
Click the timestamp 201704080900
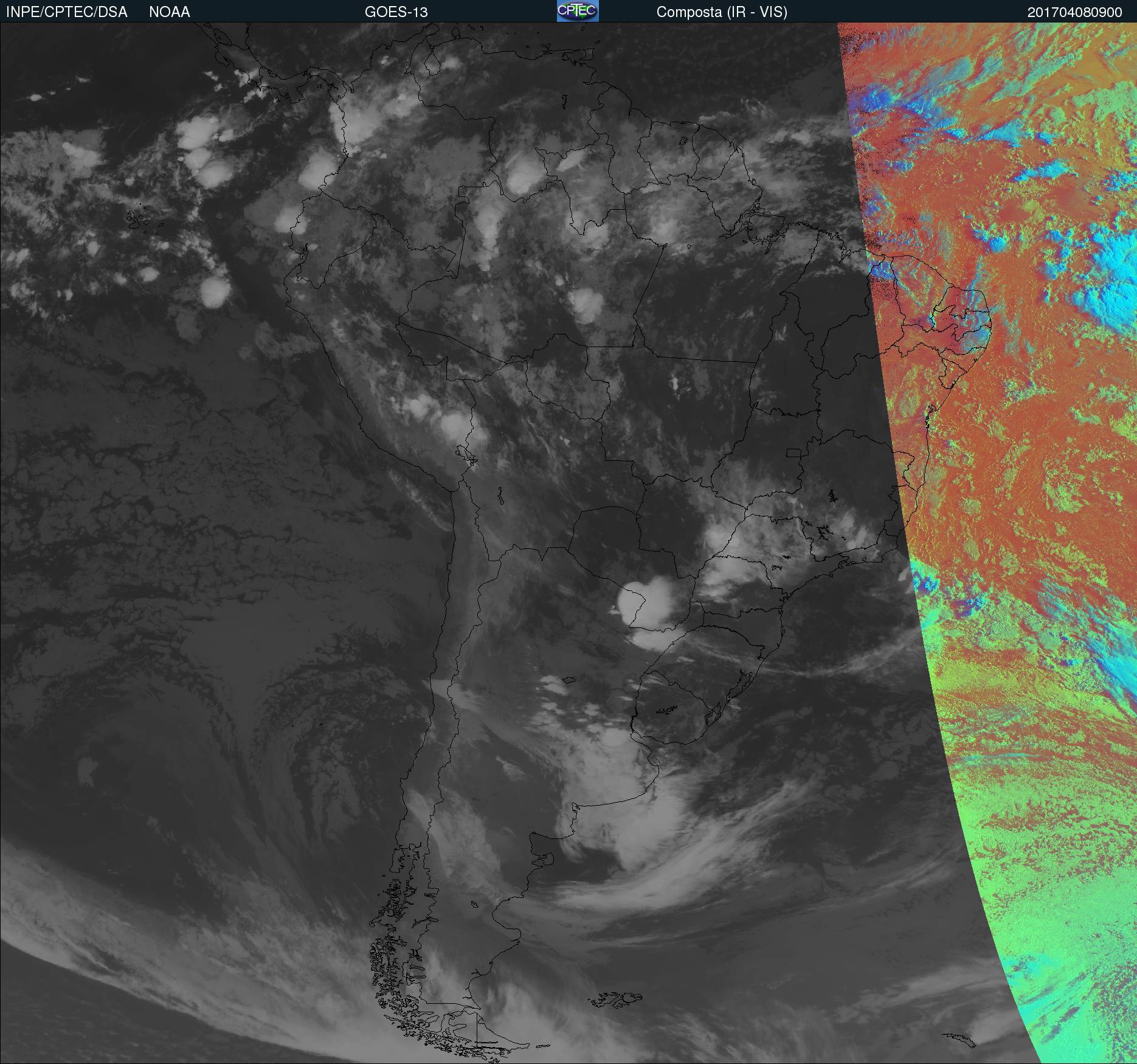[x=1075, y=12]
